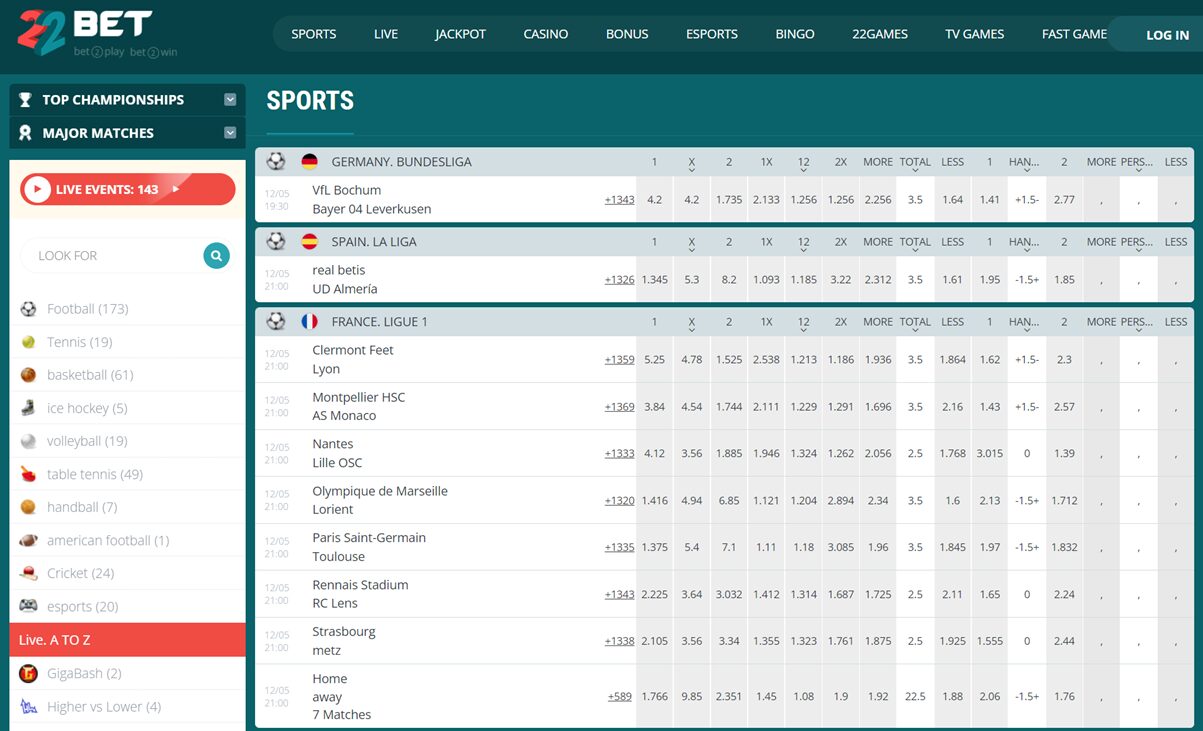Expand +1343 markets for VfL Bochum match

(619, 200)
